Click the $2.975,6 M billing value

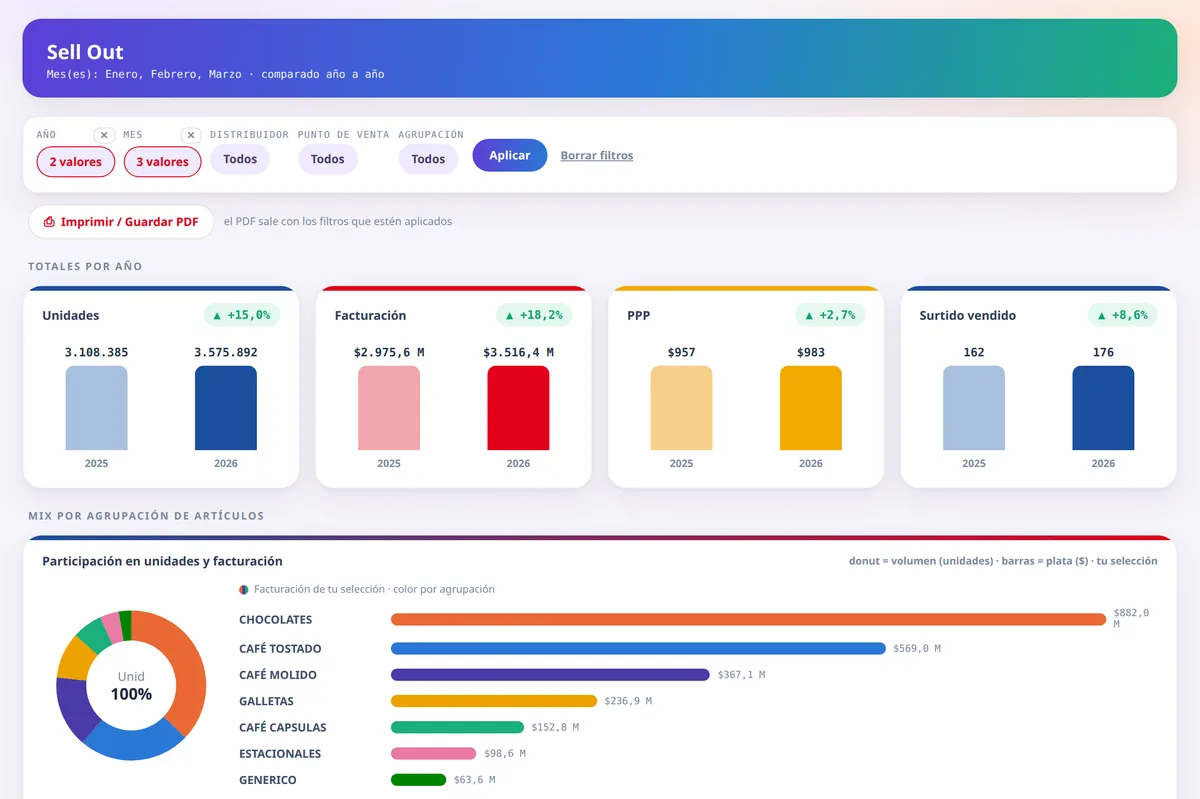pos(389,352)
